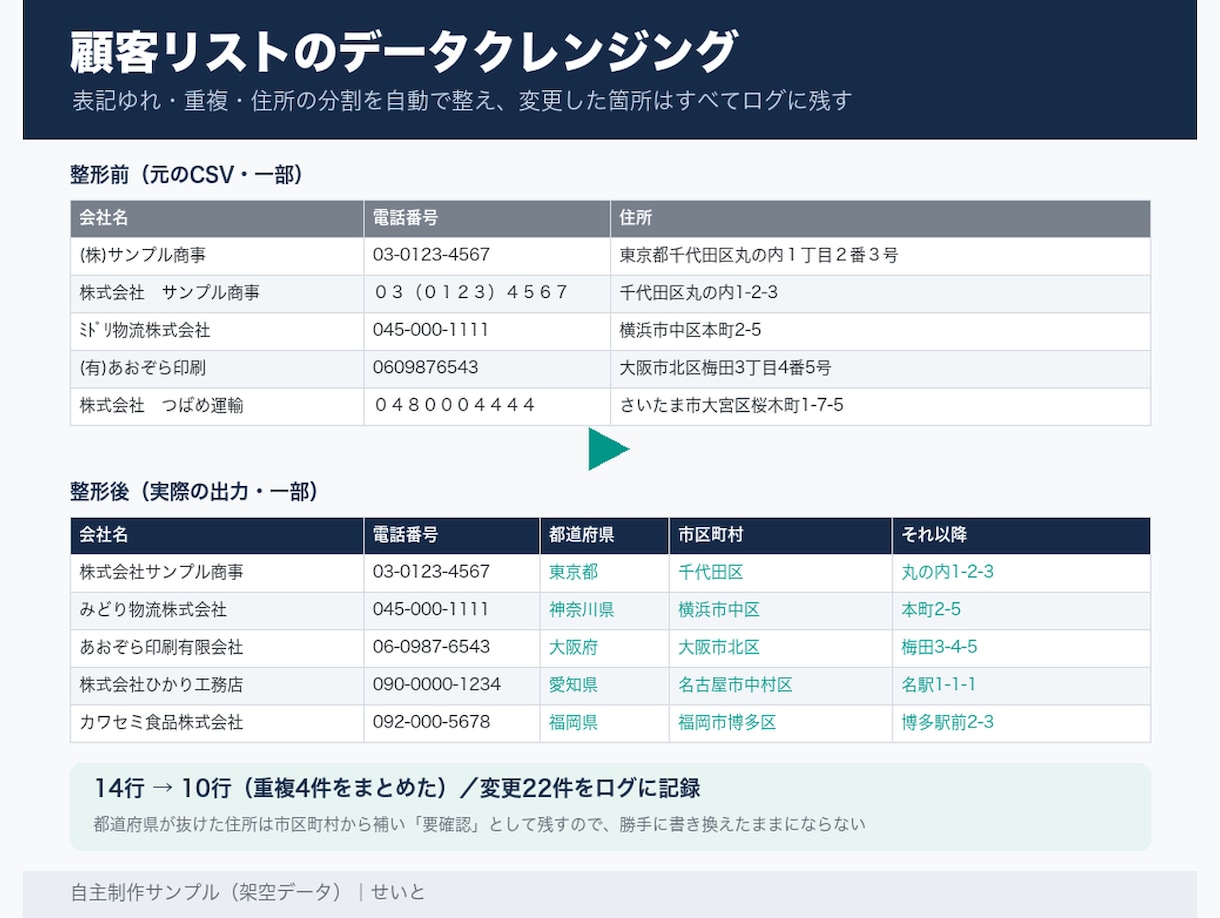Screen dimensions: 1220x918
Task: Click the green 梅田3-4-5 cell
Action: [1021, 648]
